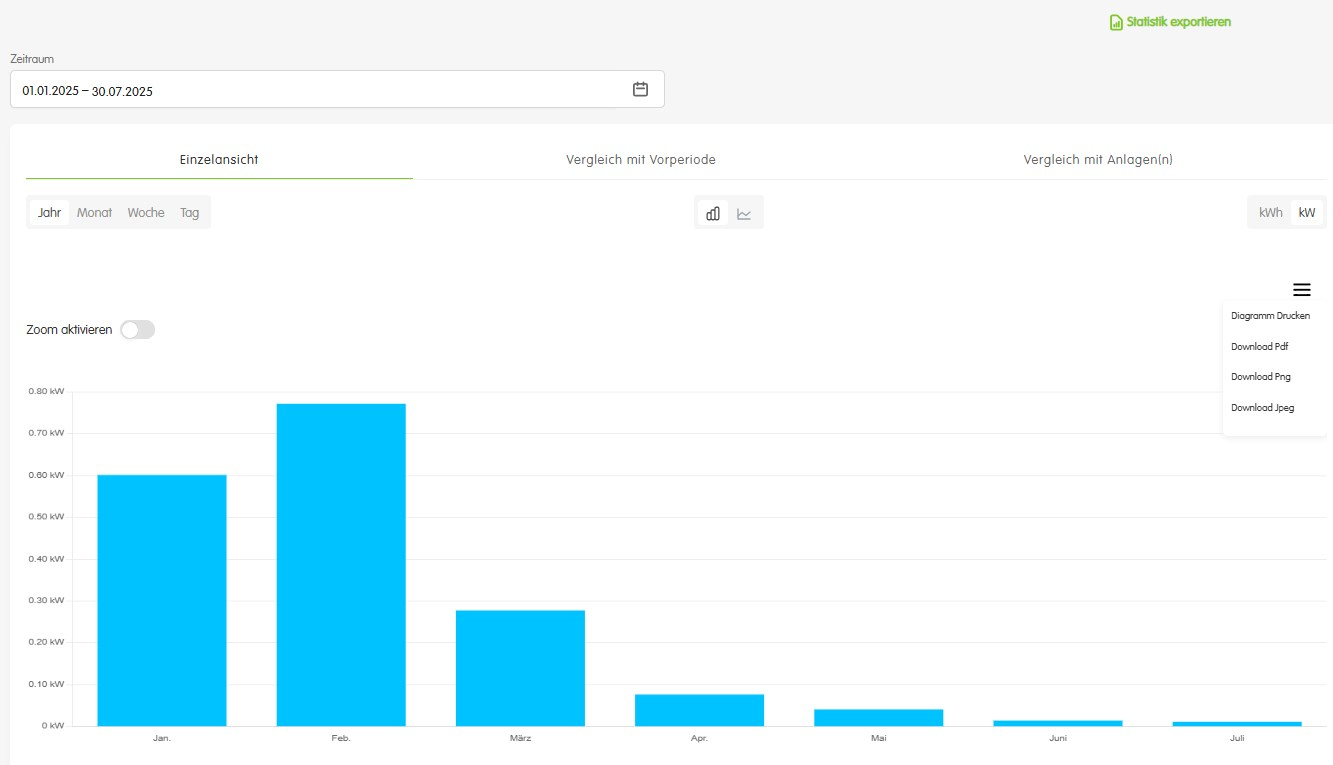Click the Feb. bar in chart
Viewport: 1333px width, 765px height.
[341, 565]
